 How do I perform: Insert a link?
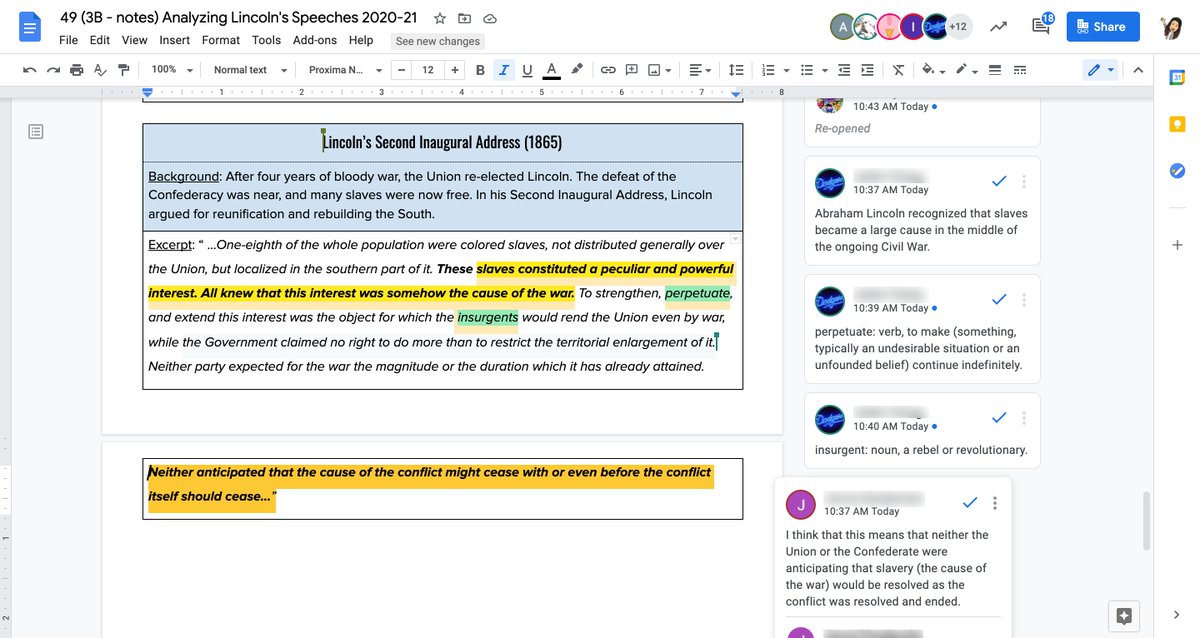click(607, 70)
